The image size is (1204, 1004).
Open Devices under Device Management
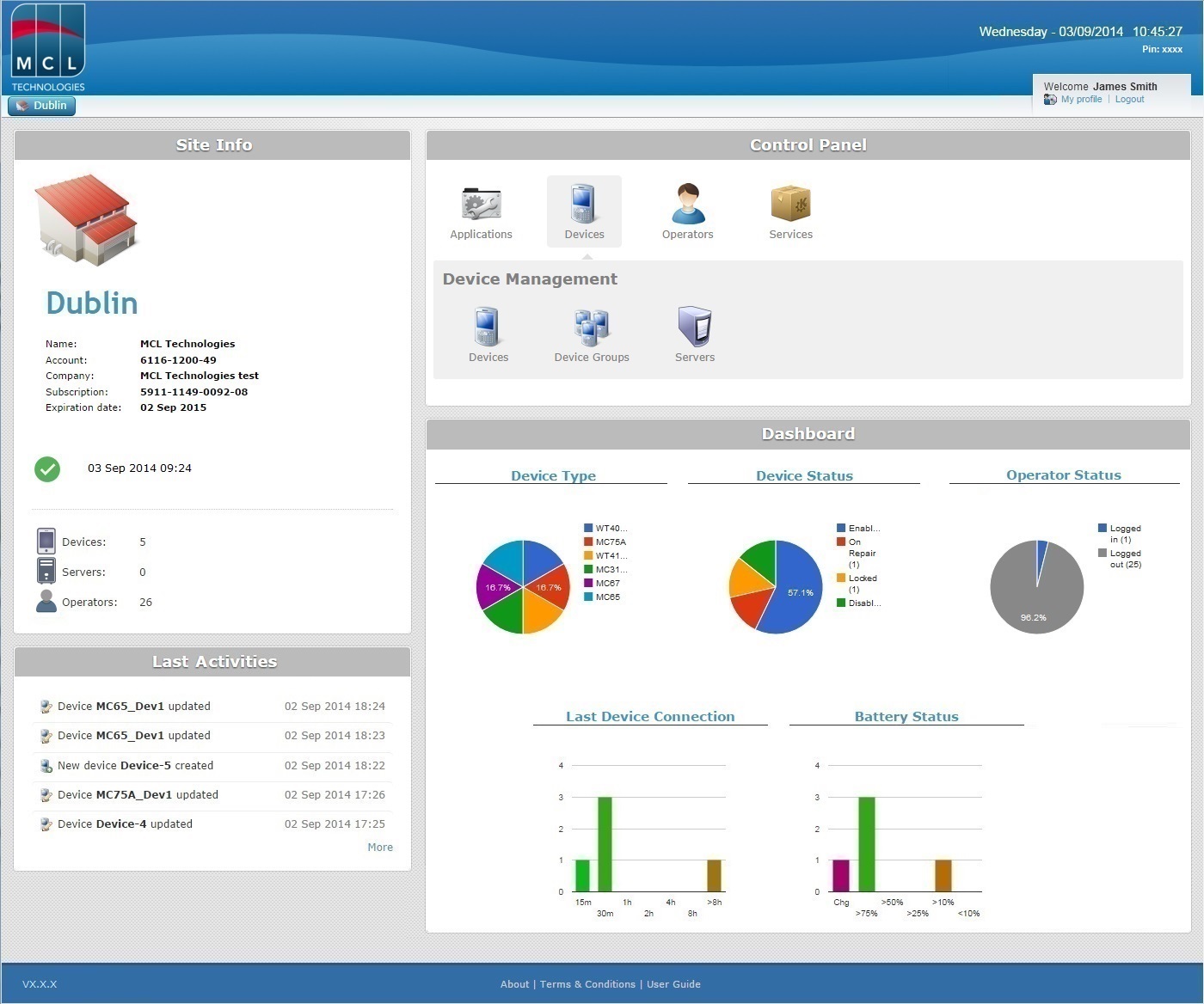[488, 335]
